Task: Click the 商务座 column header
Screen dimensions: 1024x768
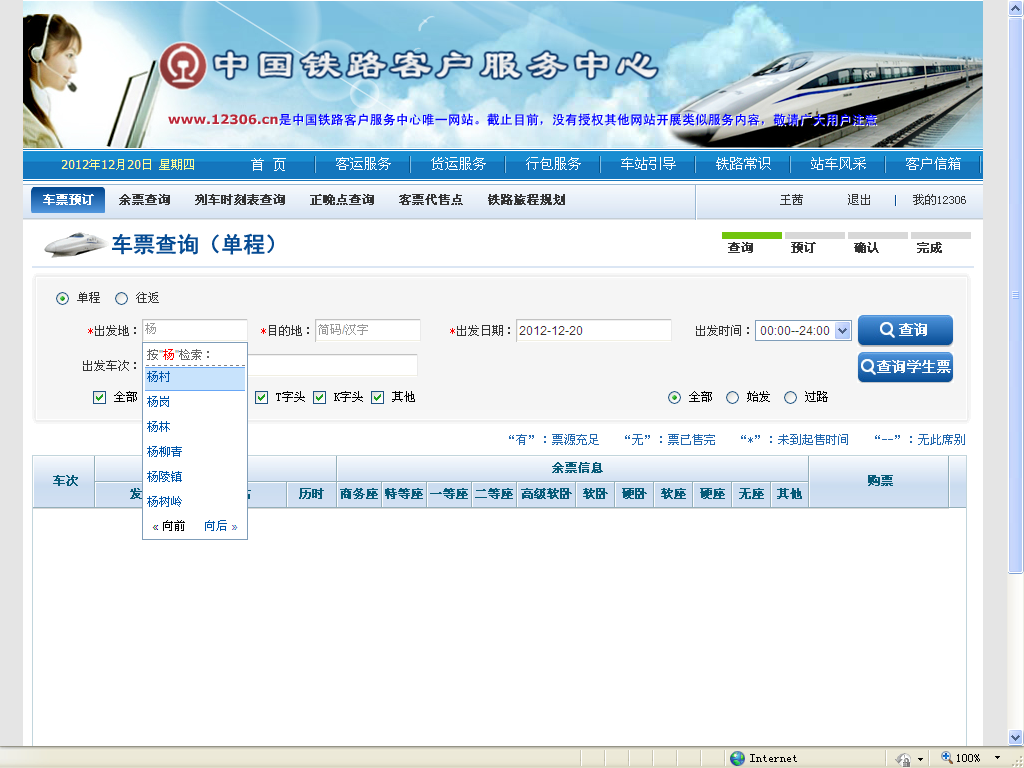Action: [359, 494]
